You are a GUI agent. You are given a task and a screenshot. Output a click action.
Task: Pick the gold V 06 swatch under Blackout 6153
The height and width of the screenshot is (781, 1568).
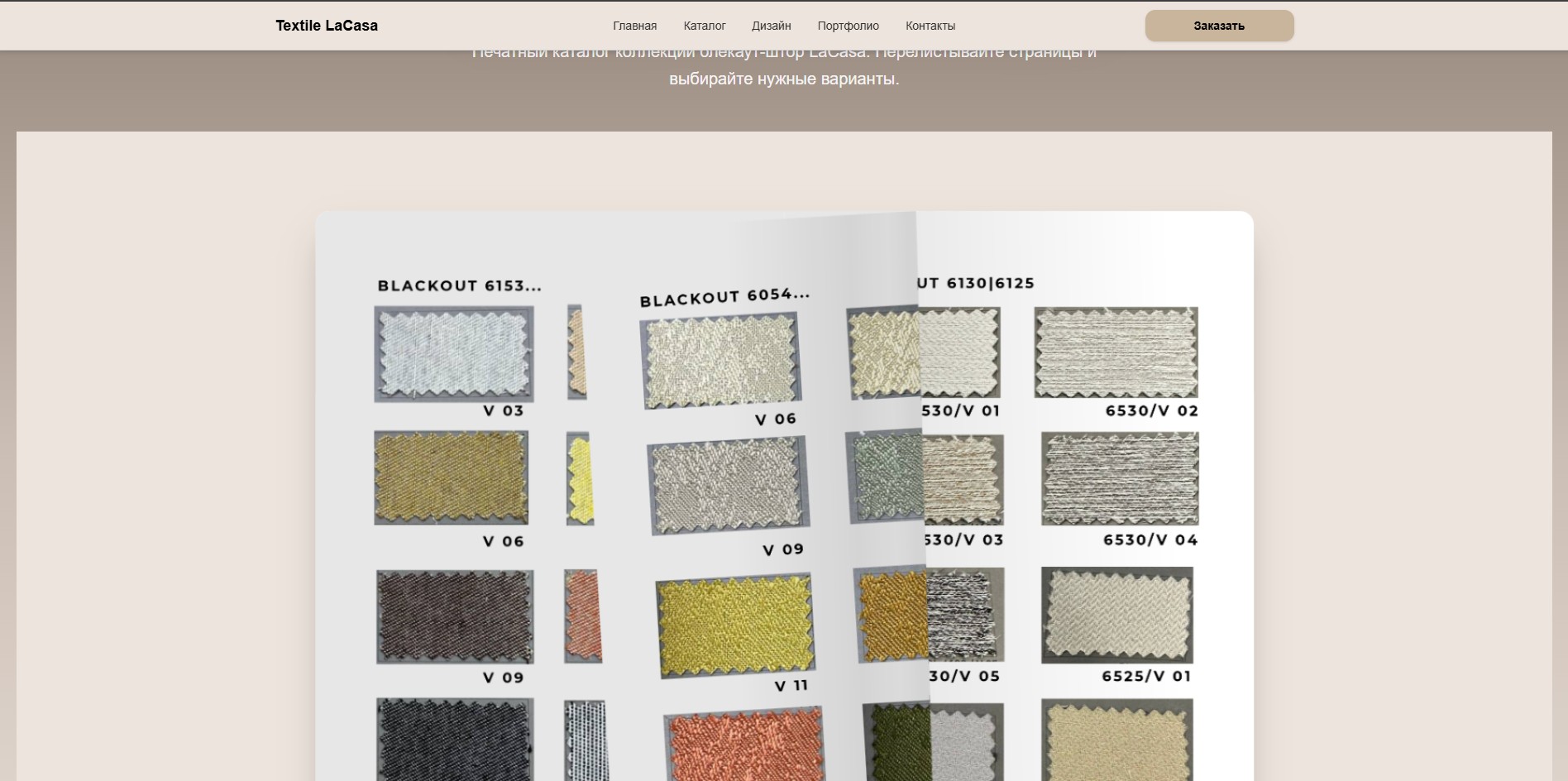pos(451,477)
